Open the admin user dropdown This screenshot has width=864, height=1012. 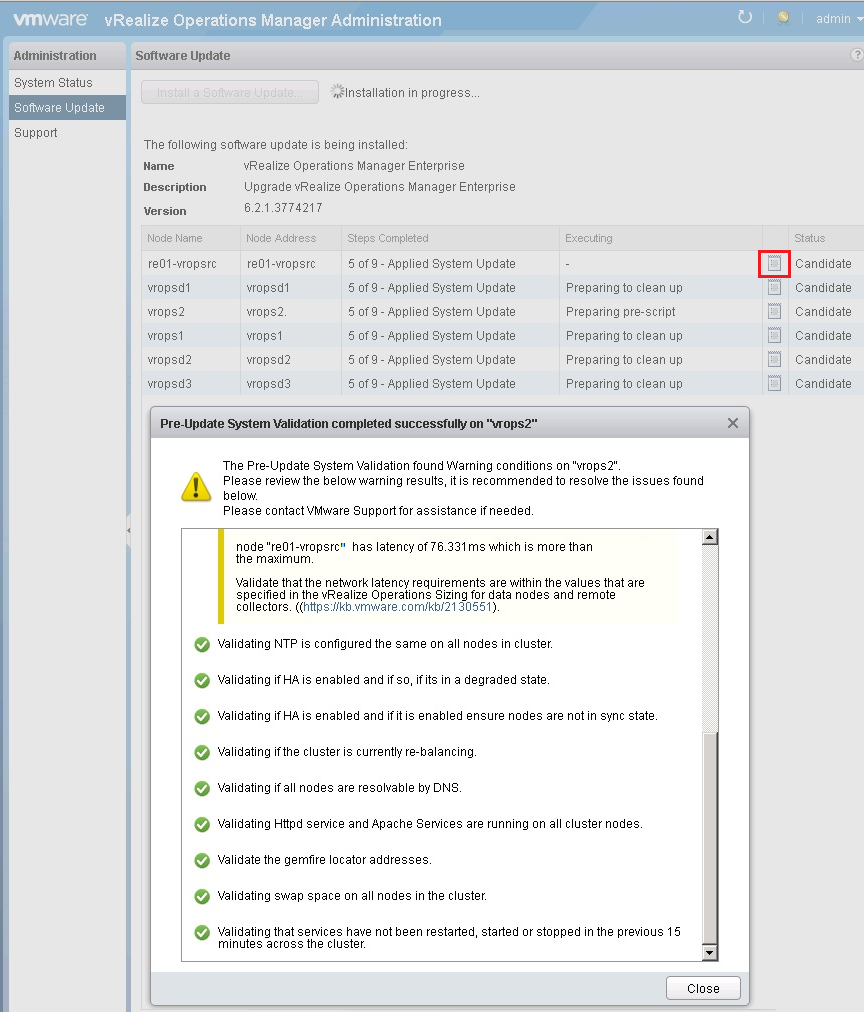838,19
